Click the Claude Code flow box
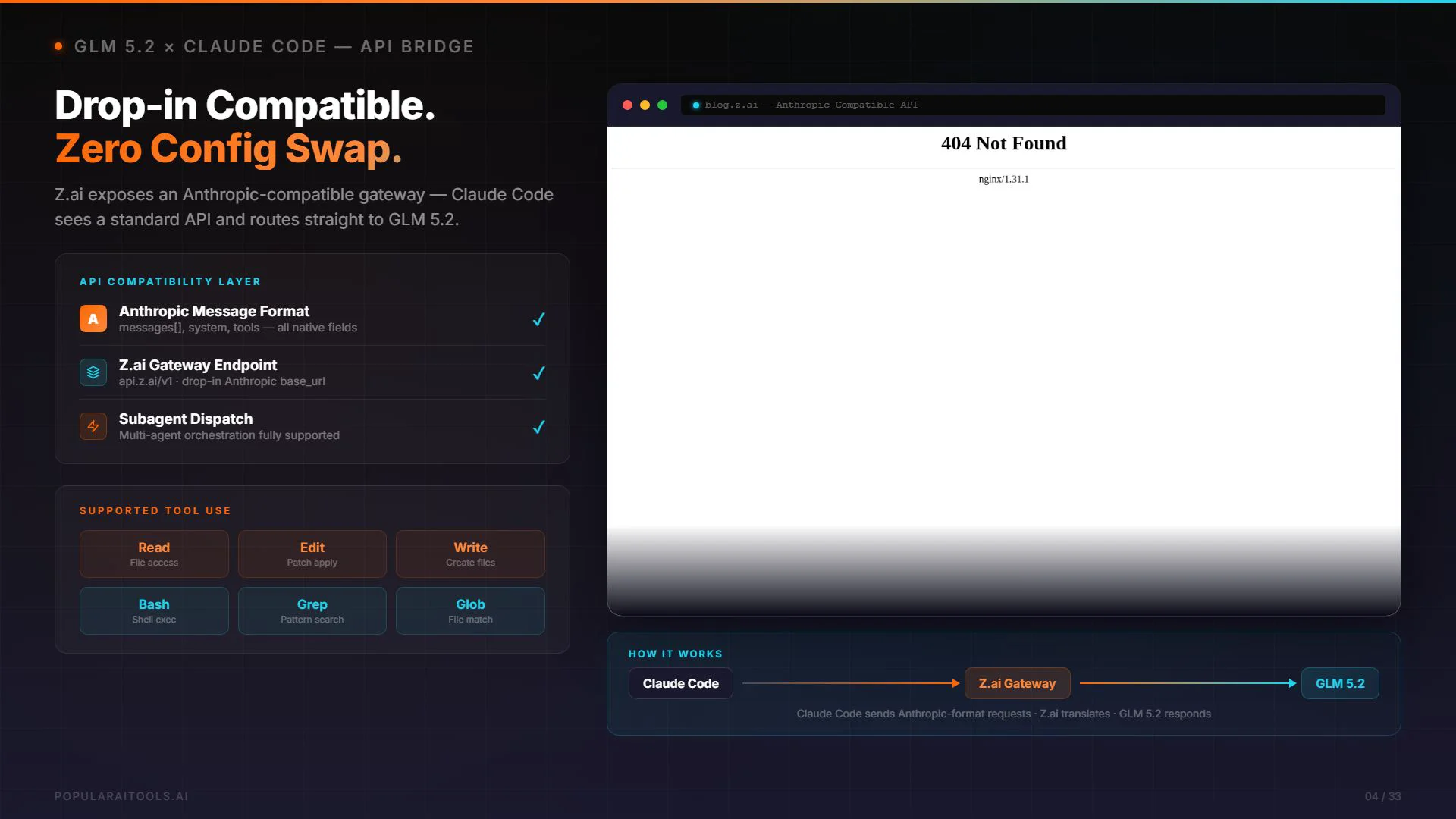 point(681,683)
